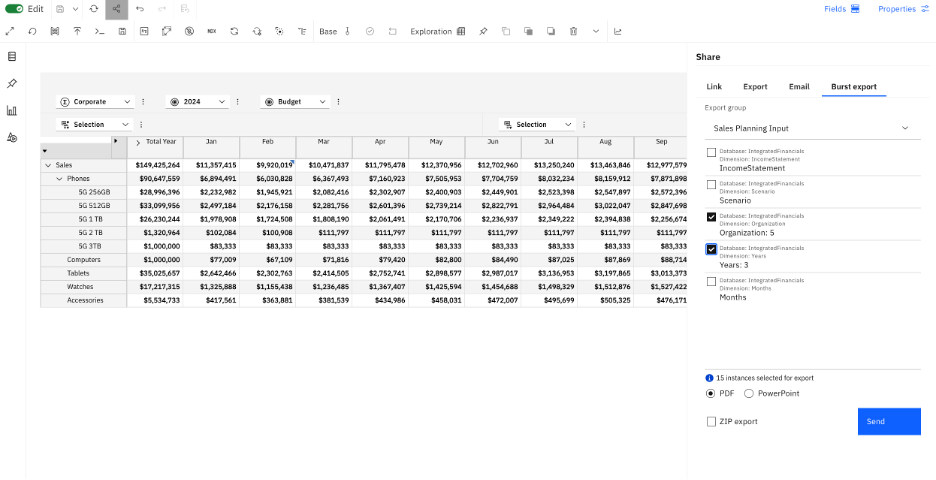Collapse the Phones row
Screen dimensions: 936x480
59,179
